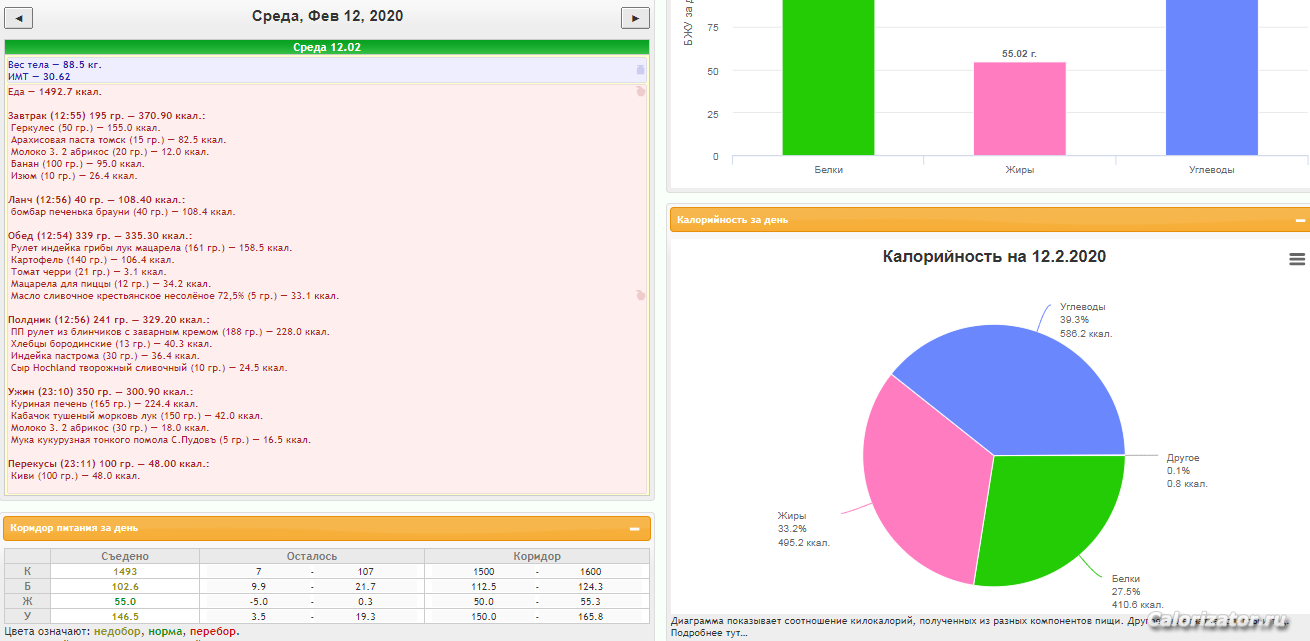Click the Среда 12.02 green day header
Screen dimensions: 1310x641
[327, 47]
